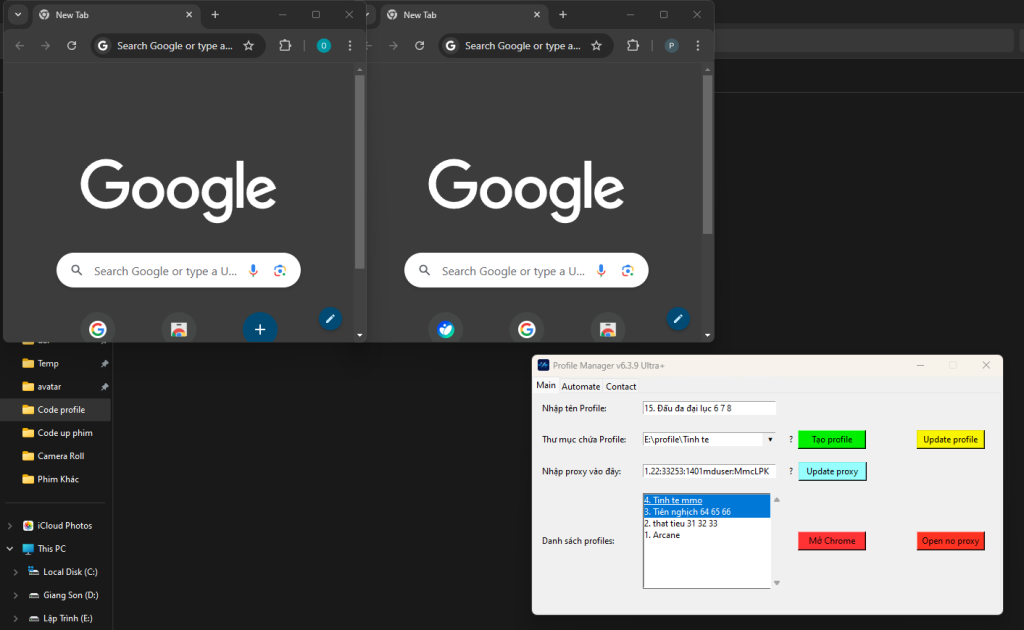This screenshot has height=630, width=1024.
Task: Open three-dot menu in right Chrome window
Action: click(x=698, y=46)
